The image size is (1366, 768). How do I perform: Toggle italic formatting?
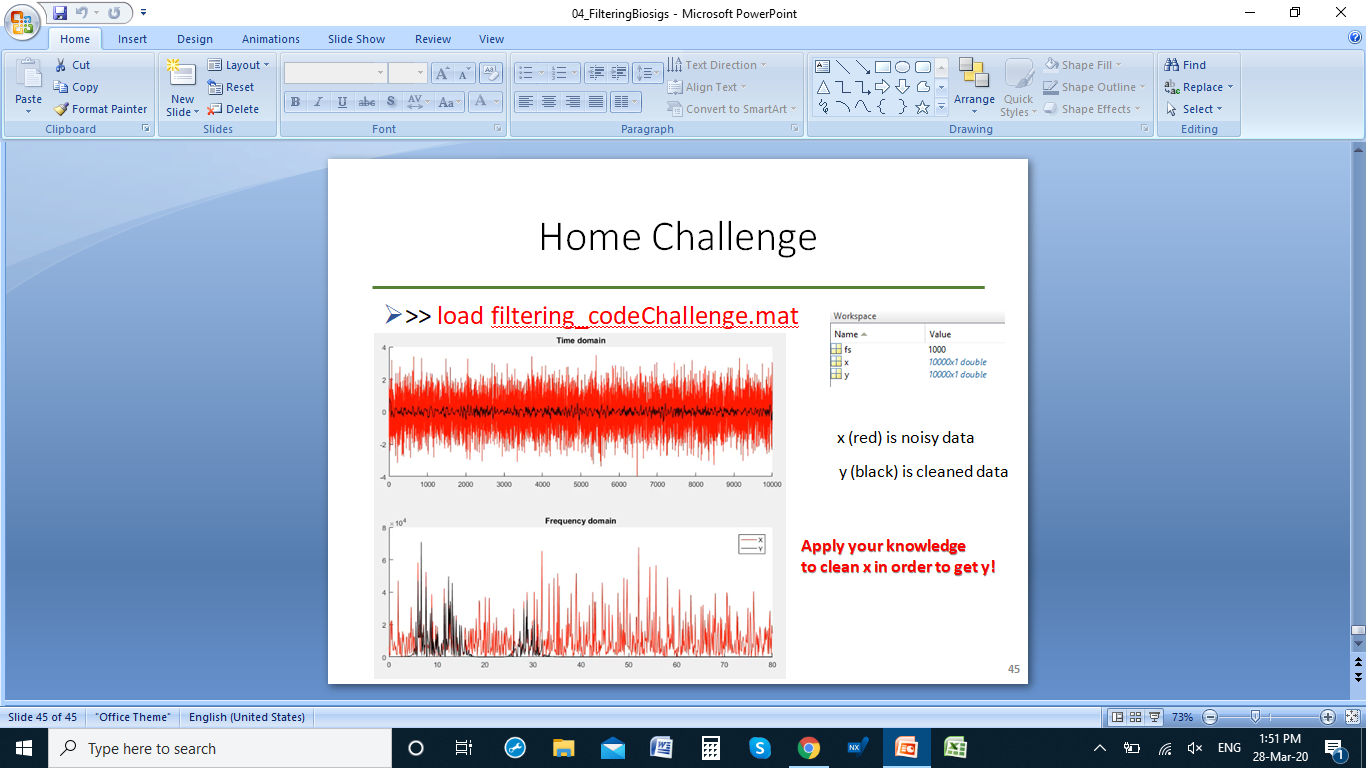[x=318, y=101]
